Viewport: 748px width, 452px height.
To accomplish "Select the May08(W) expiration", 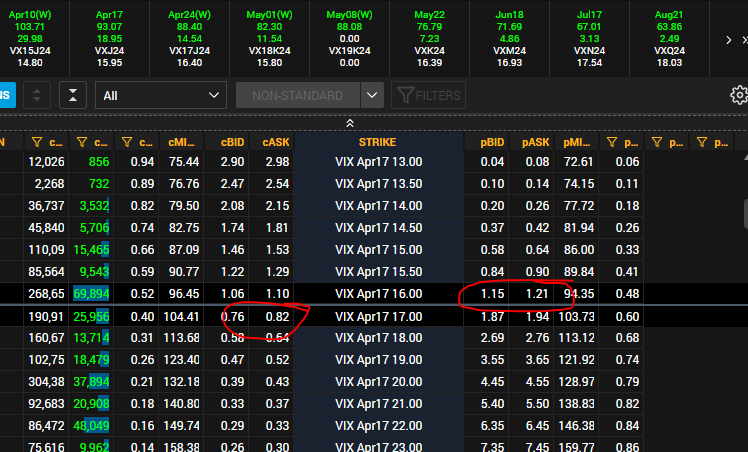I will pyautogui.click(x=350, y=39).
